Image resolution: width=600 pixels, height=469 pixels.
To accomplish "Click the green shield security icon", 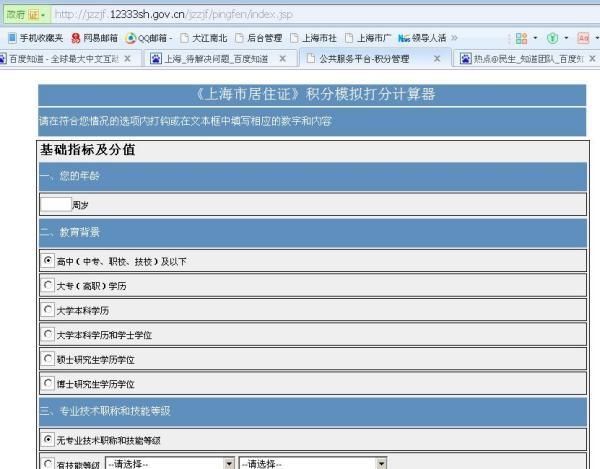I will 552,38.
